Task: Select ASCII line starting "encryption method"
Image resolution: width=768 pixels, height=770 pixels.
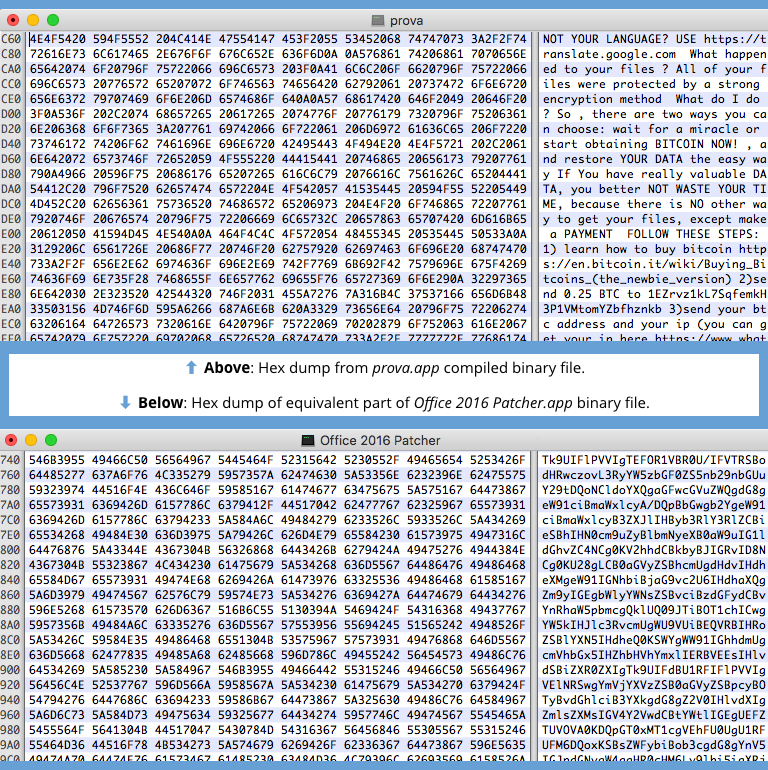Action: [651, 99]
